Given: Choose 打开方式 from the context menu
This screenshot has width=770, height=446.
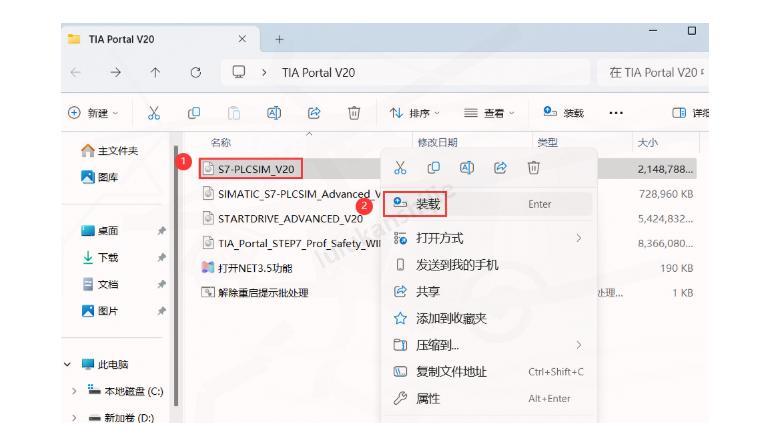Looking at the screenshot, I should pyautogui.click(x=488, y=238).
